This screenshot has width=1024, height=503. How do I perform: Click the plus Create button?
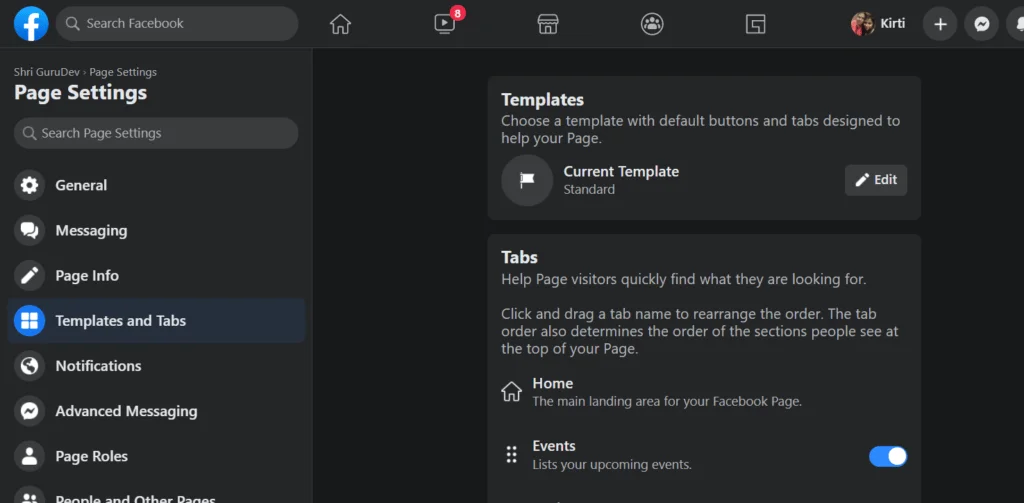tap(939, 24)
